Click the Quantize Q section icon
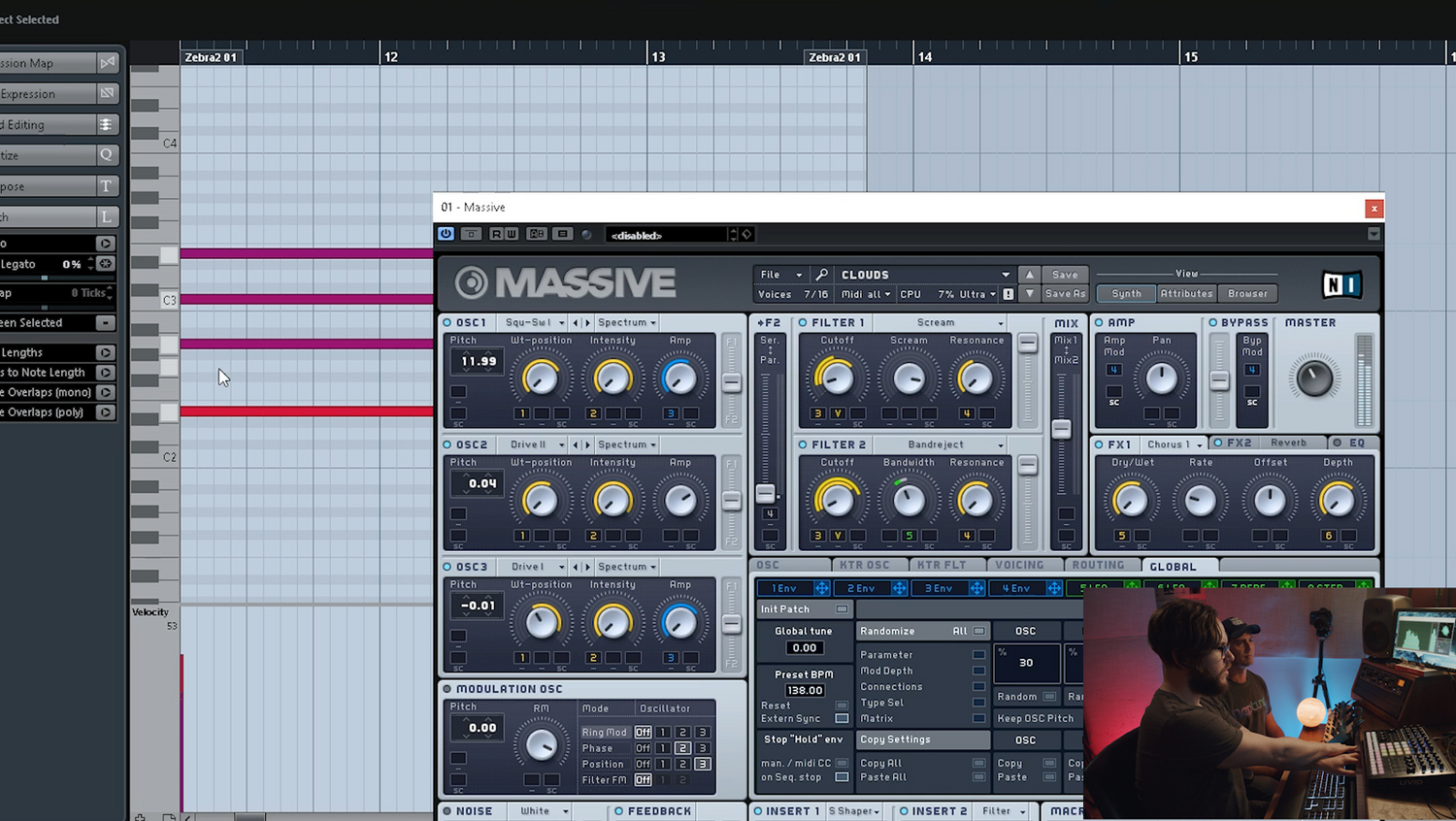 click(x=106, y=155)
